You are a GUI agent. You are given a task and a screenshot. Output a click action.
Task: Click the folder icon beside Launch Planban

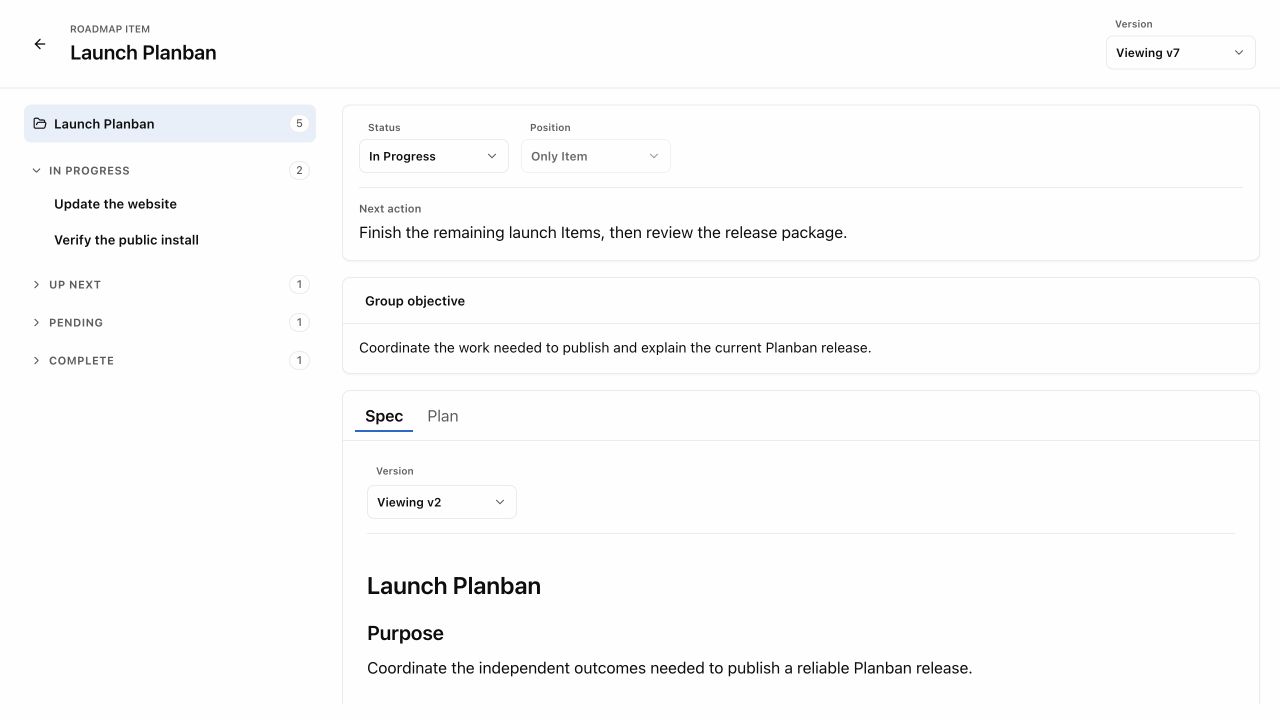40,124
